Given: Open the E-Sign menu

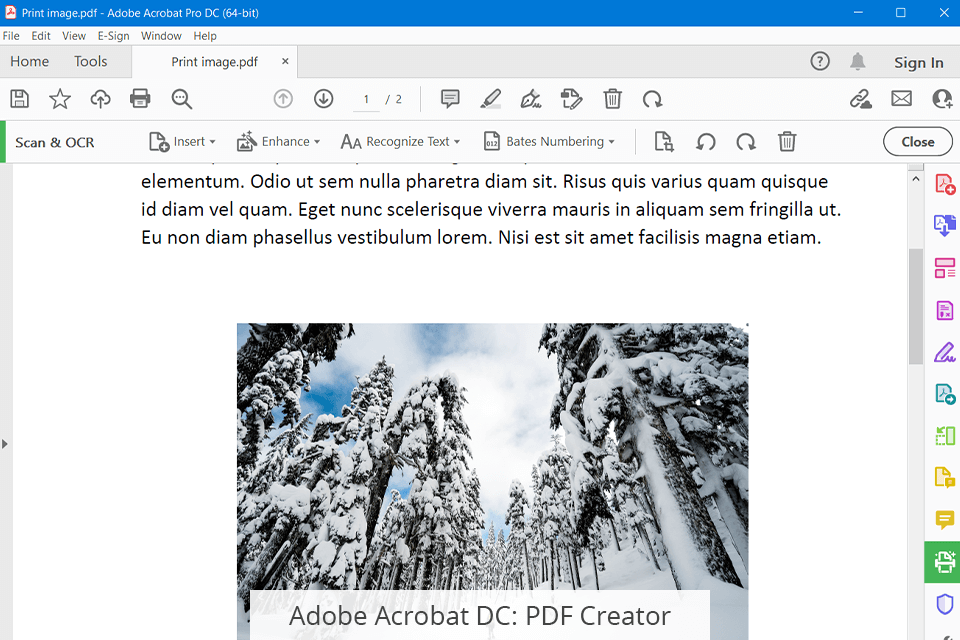Looking at the screenshot, I should coord(113,36).
